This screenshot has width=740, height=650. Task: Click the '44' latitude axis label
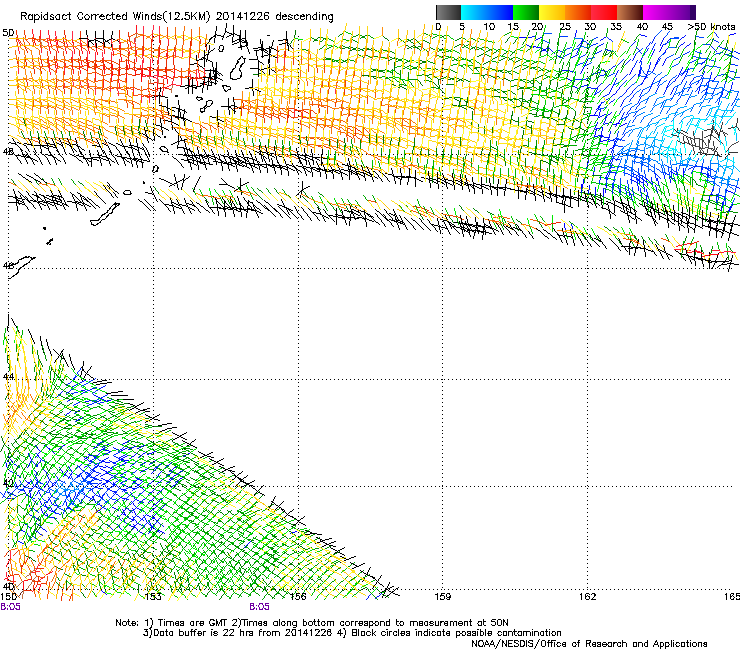coord(8,377)
